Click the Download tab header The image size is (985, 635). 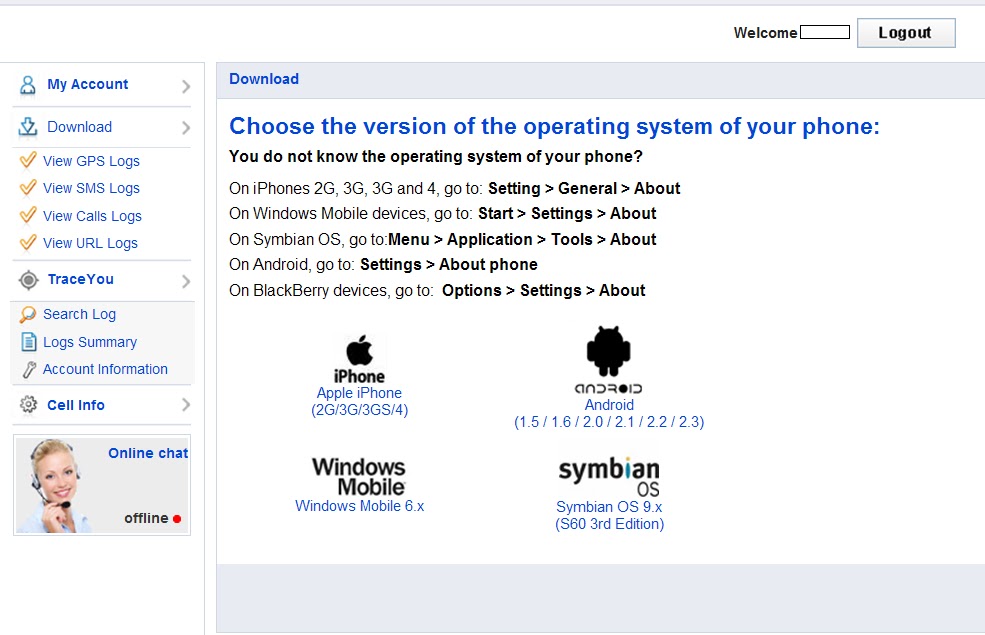pyautogui.click(x=264, y=79)
